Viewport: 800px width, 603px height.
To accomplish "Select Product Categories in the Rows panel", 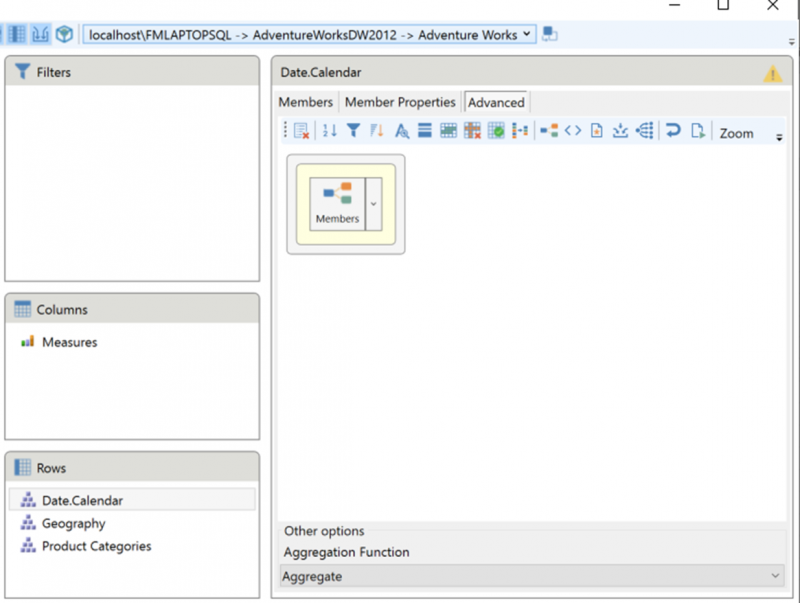I will 95,546.
